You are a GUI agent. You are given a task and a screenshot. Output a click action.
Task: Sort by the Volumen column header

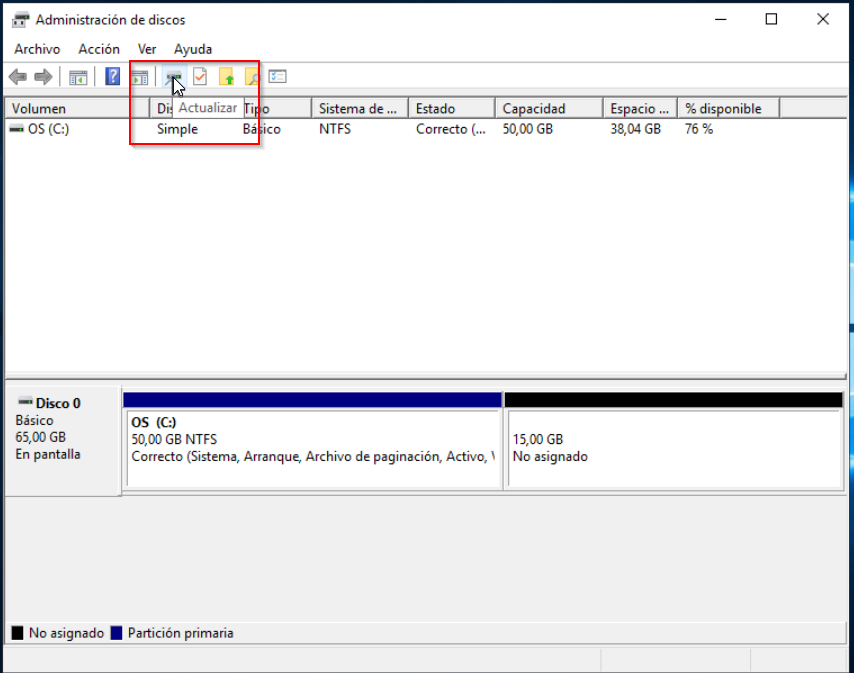[75, 108]
